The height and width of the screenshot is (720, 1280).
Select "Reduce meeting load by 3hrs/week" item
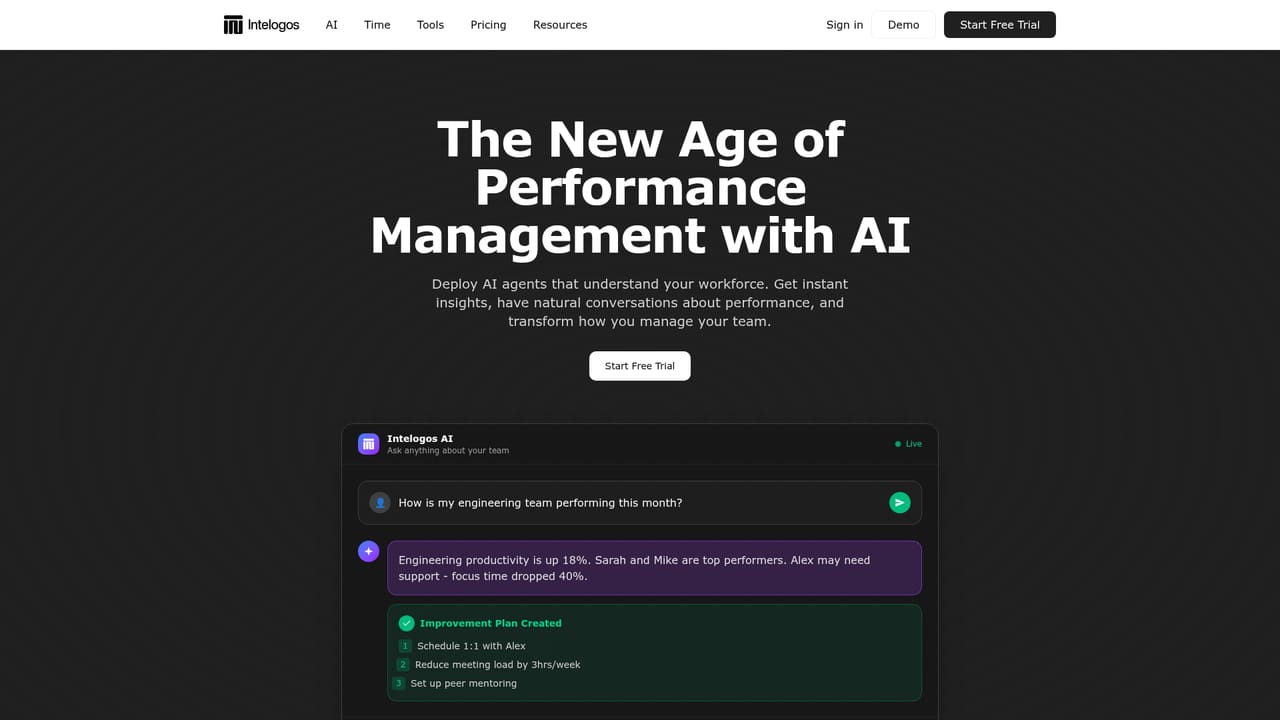coord(498,665)
